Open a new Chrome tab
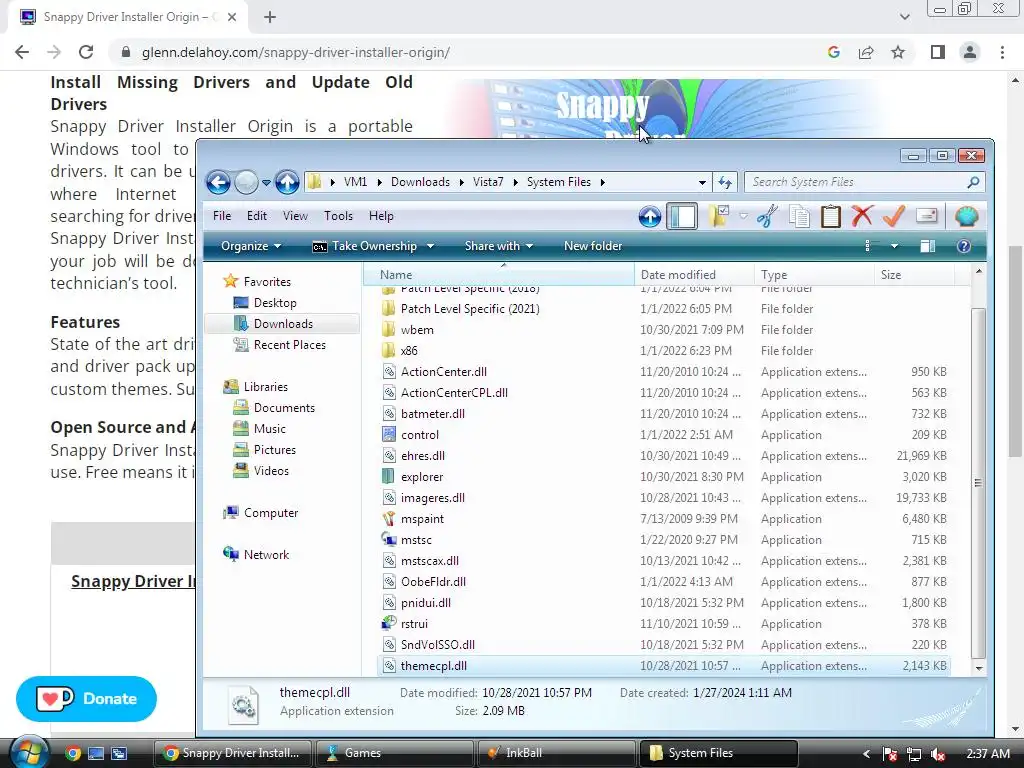 [270, 17]
